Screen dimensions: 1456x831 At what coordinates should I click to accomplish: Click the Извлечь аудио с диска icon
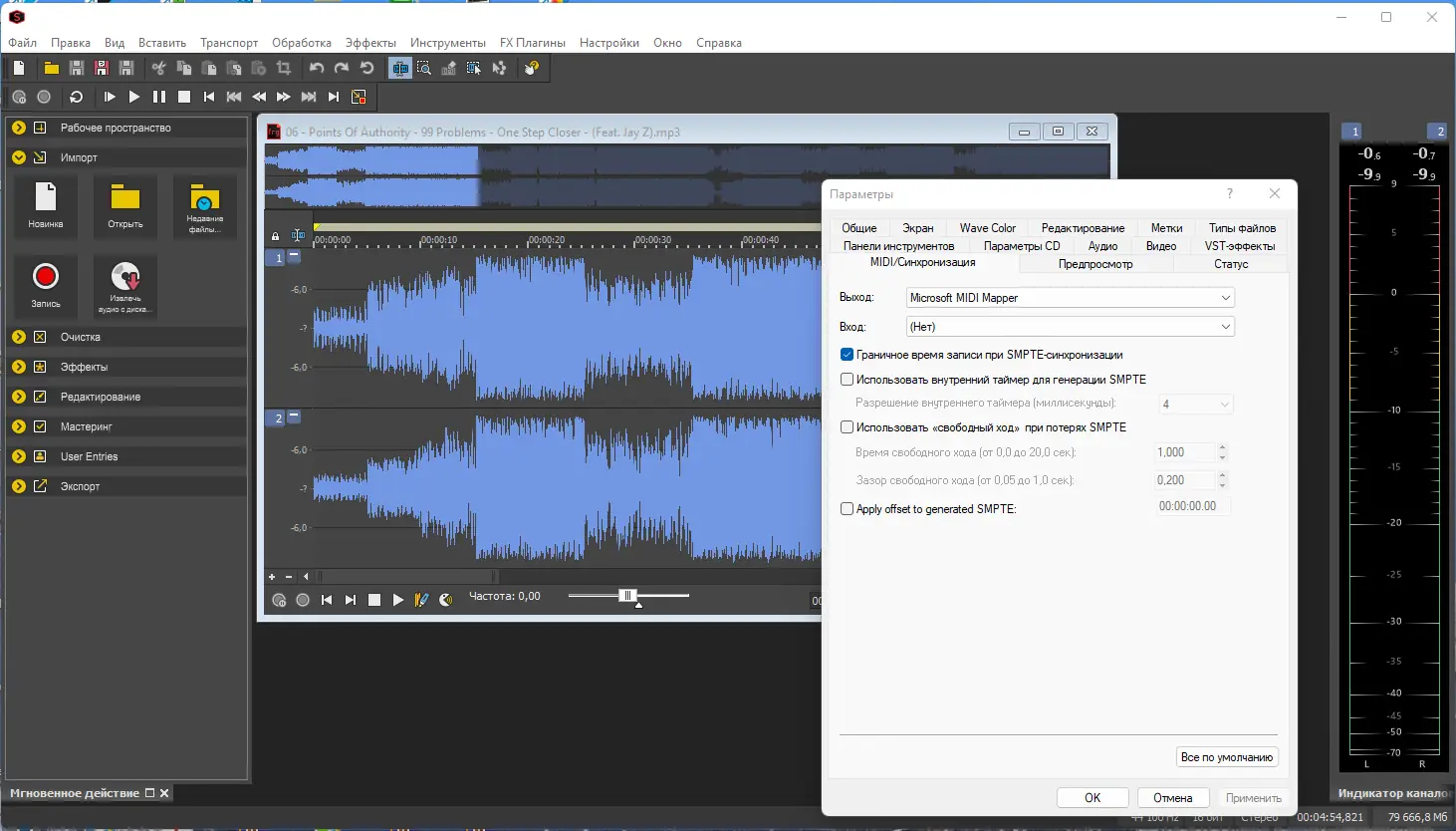point(125,286)
